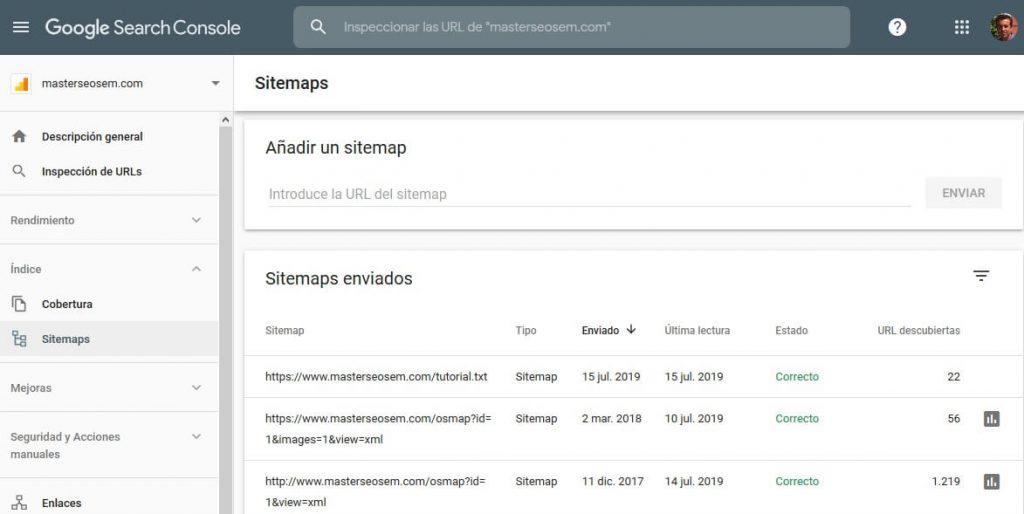
Task: Expand the Rendimiento section
Action: coord(196,220)
